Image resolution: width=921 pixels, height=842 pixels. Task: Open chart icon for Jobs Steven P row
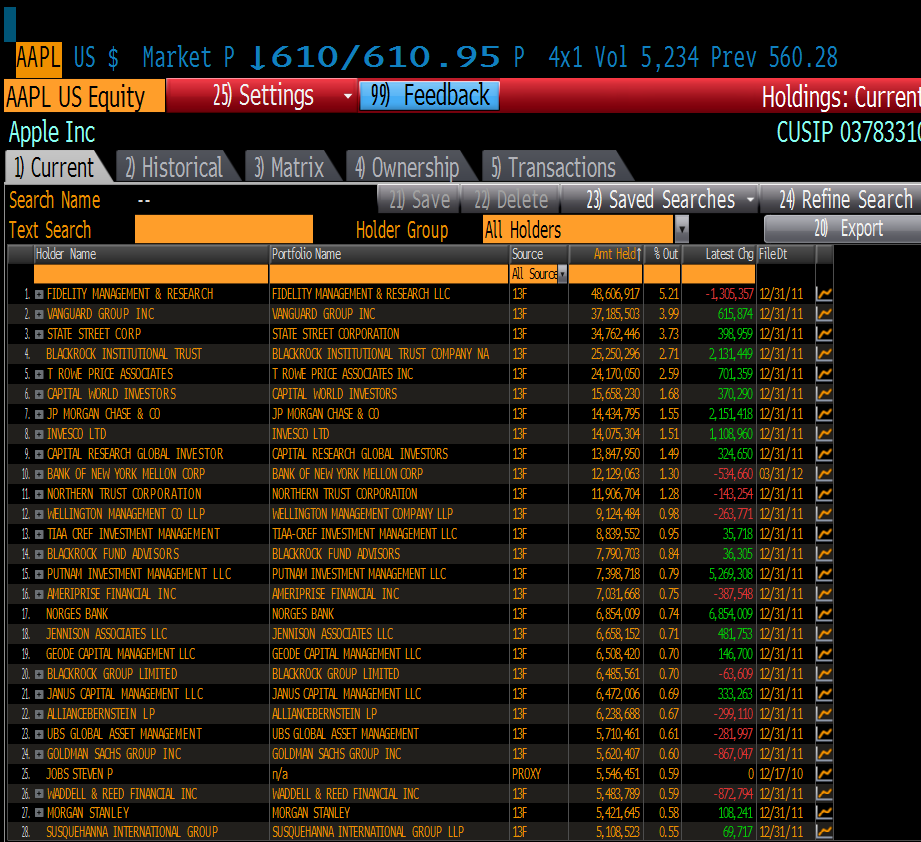(824, 774)
